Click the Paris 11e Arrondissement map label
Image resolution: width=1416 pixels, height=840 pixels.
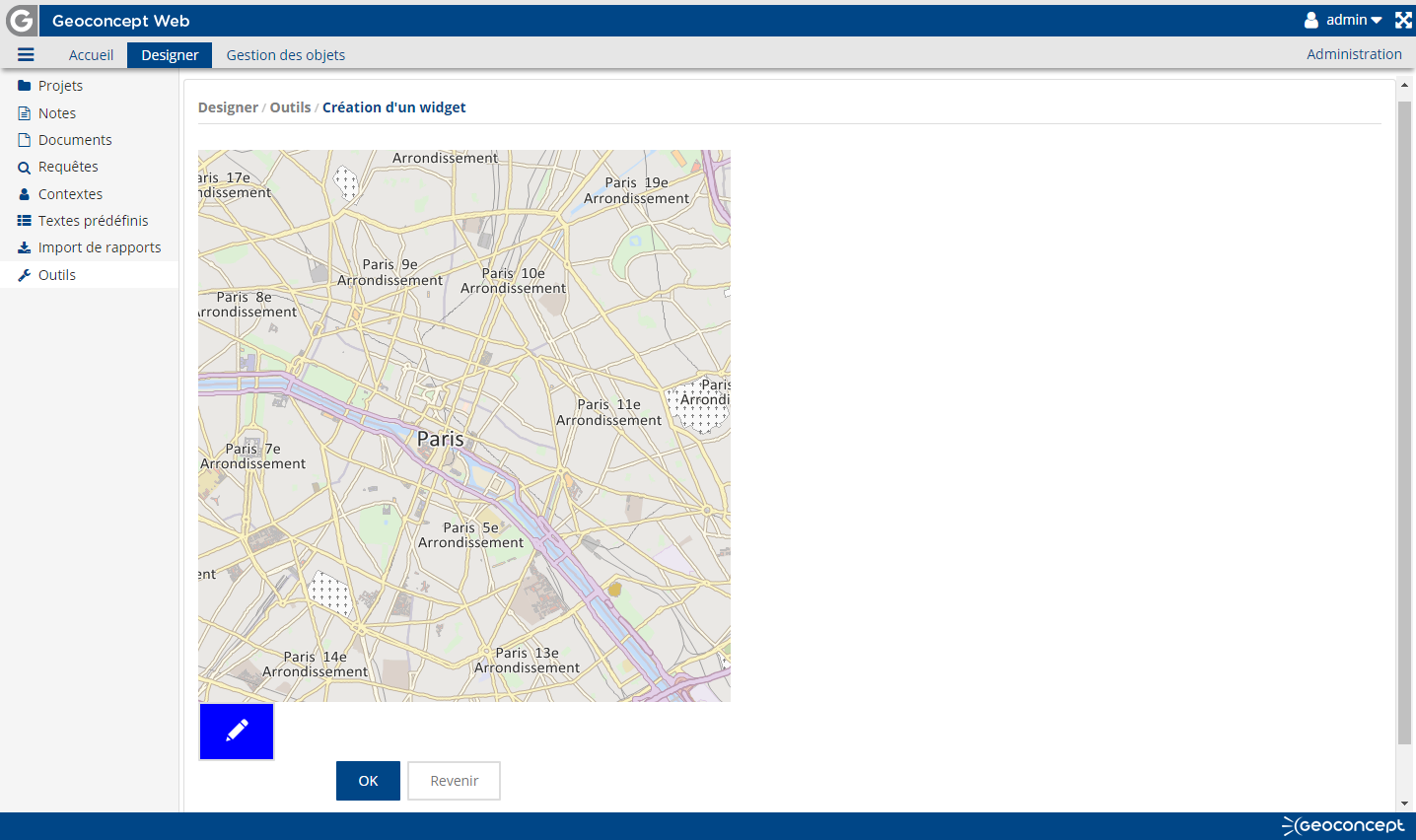[608, 412]
